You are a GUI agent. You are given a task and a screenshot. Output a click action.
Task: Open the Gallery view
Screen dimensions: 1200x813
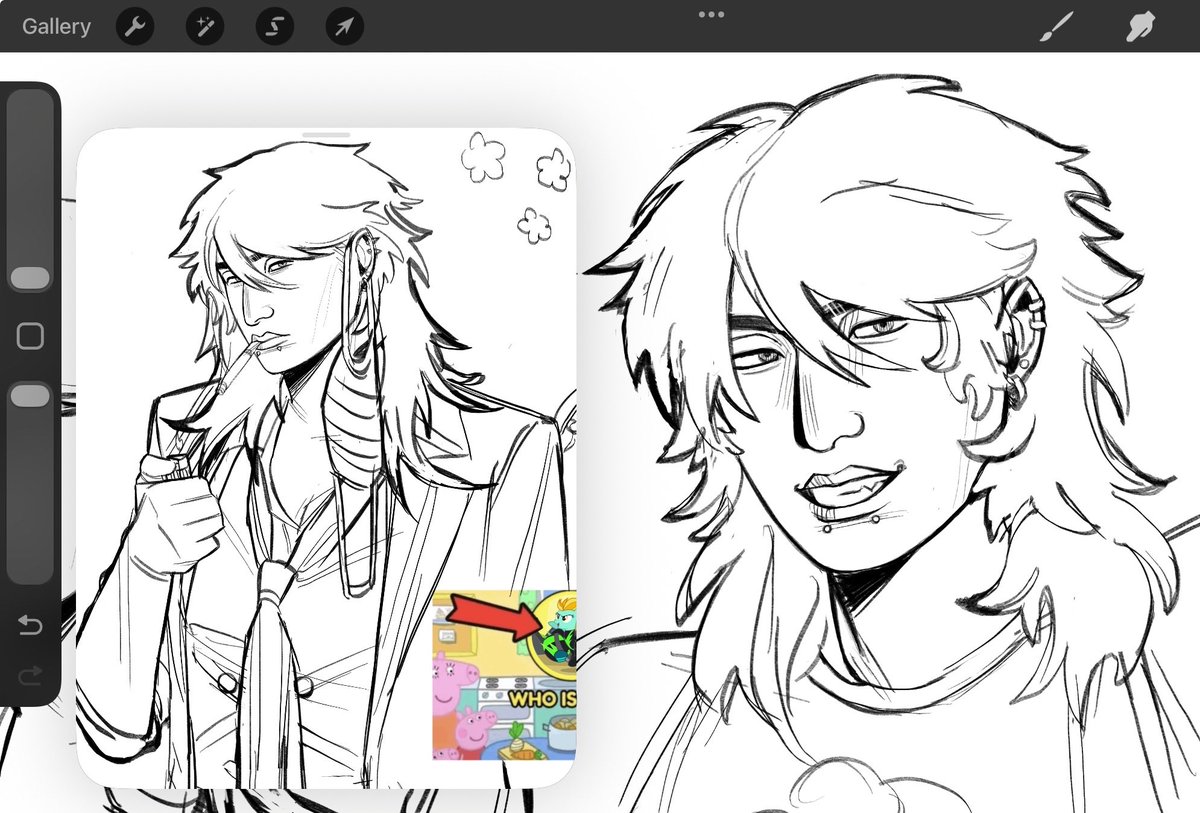tap(57, 26)
